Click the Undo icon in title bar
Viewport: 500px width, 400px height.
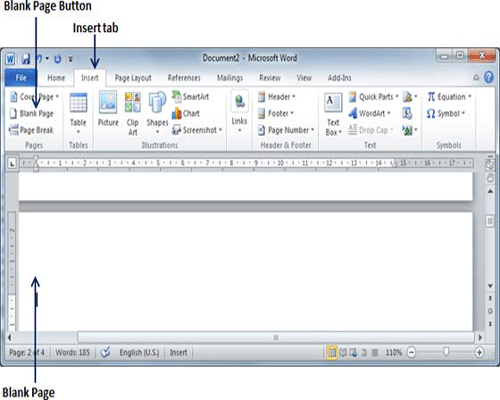[x=39, y=59]
